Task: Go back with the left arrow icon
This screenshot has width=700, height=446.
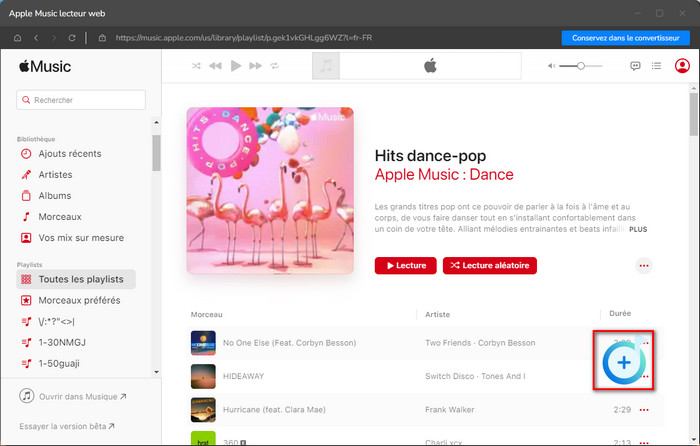Action: tap(36, 38)
